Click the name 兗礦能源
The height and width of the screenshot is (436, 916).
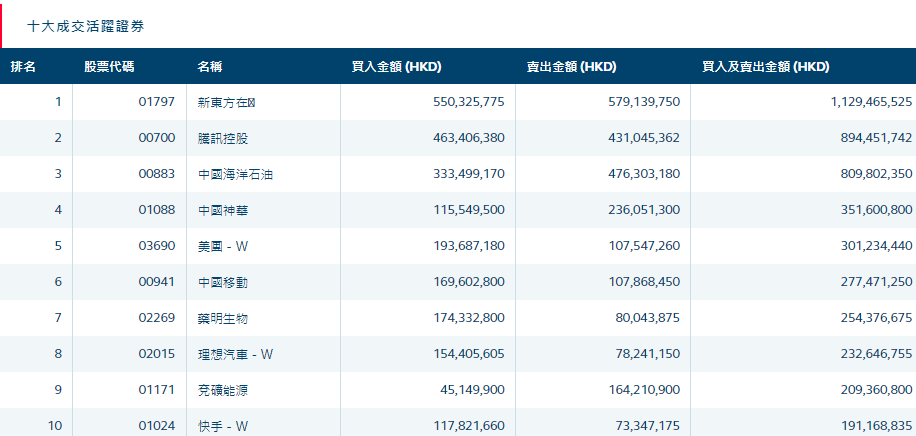pos(223,390)
